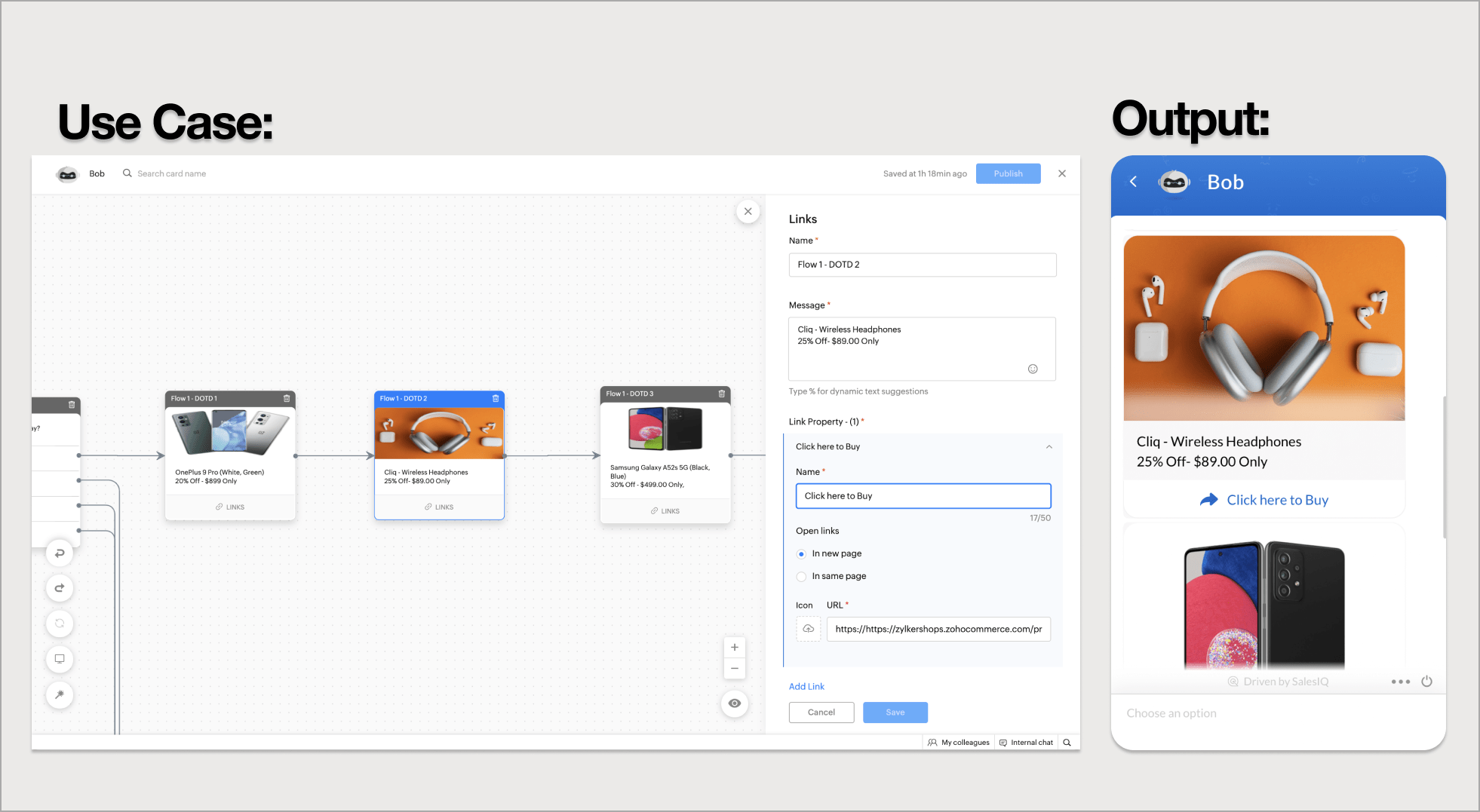
Task: Click the Samsung Galaxy image on DOTD 3 card
Action: [665, 428]
